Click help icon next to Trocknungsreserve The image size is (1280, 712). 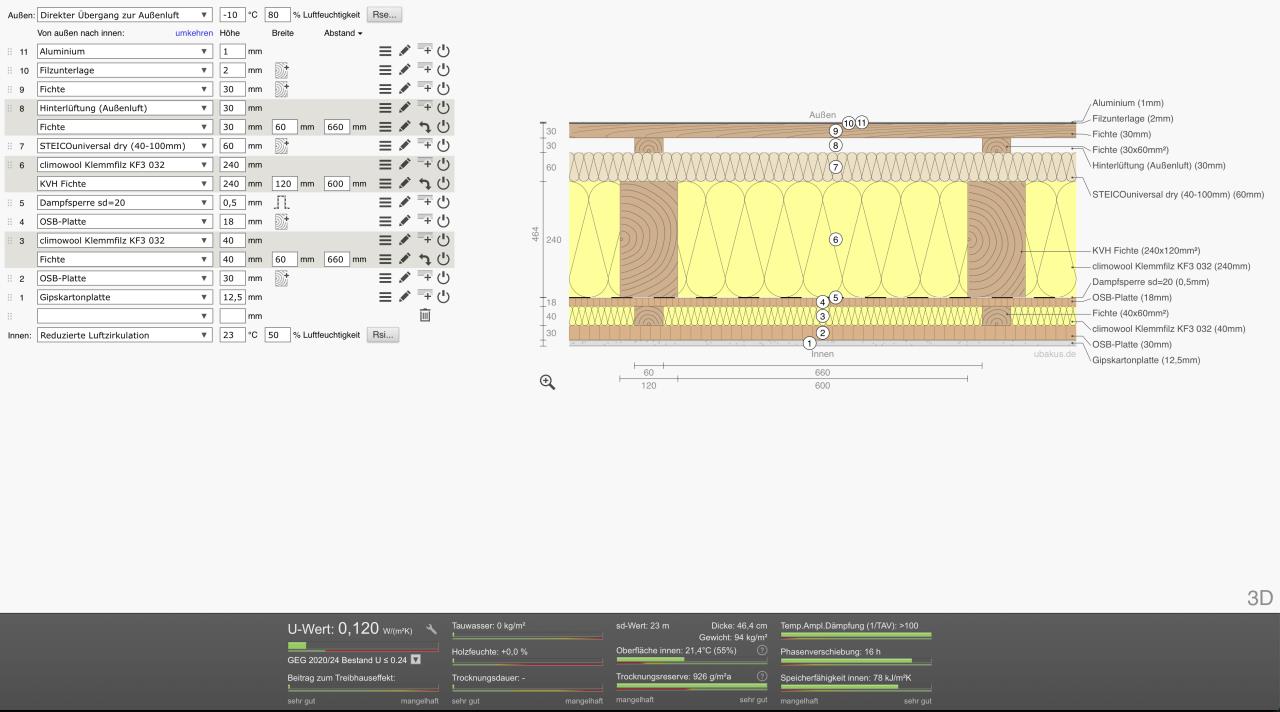tap(762, 676)
